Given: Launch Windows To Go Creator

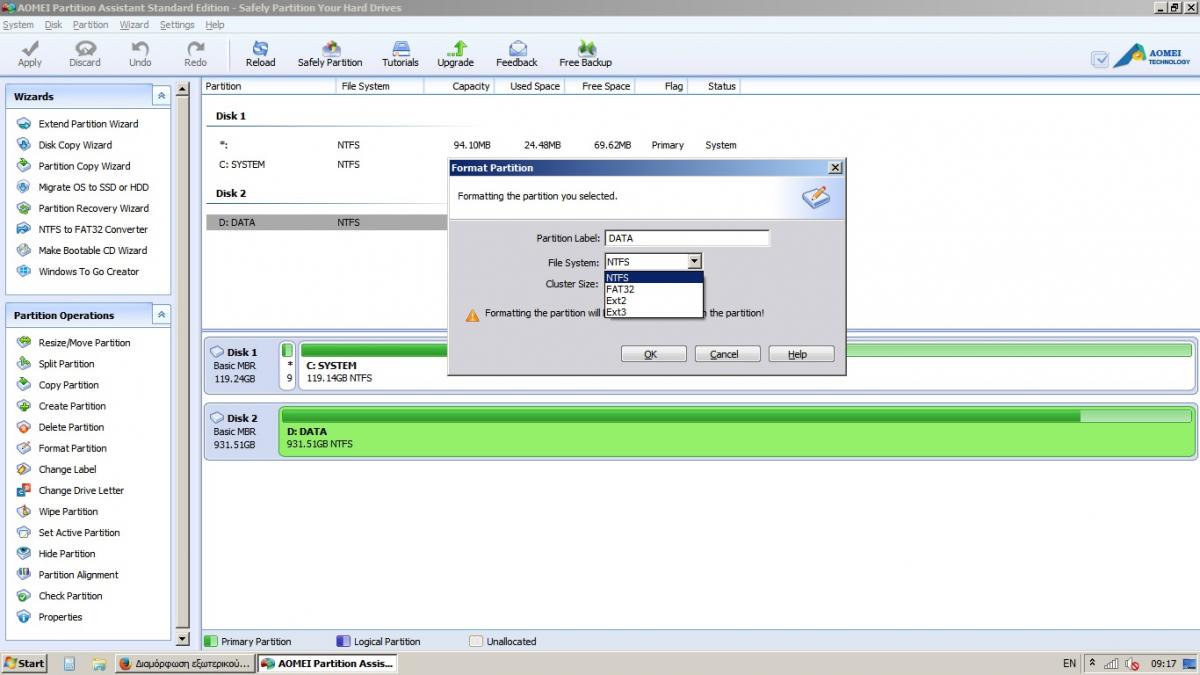Looking at the screenshot, I should pos(89,271).
